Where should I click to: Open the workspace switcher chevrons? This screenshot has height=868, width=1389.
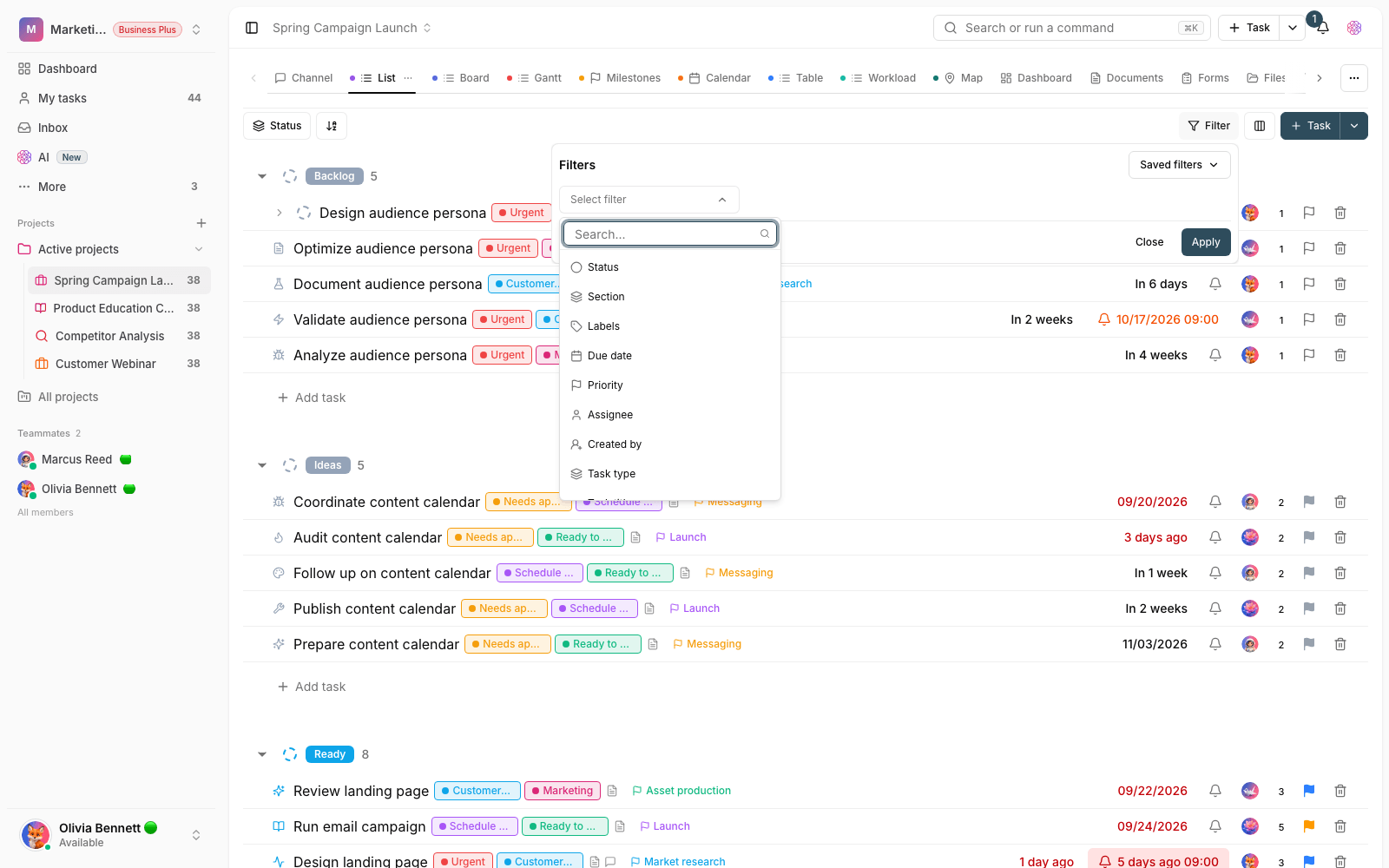click(196, 30)
